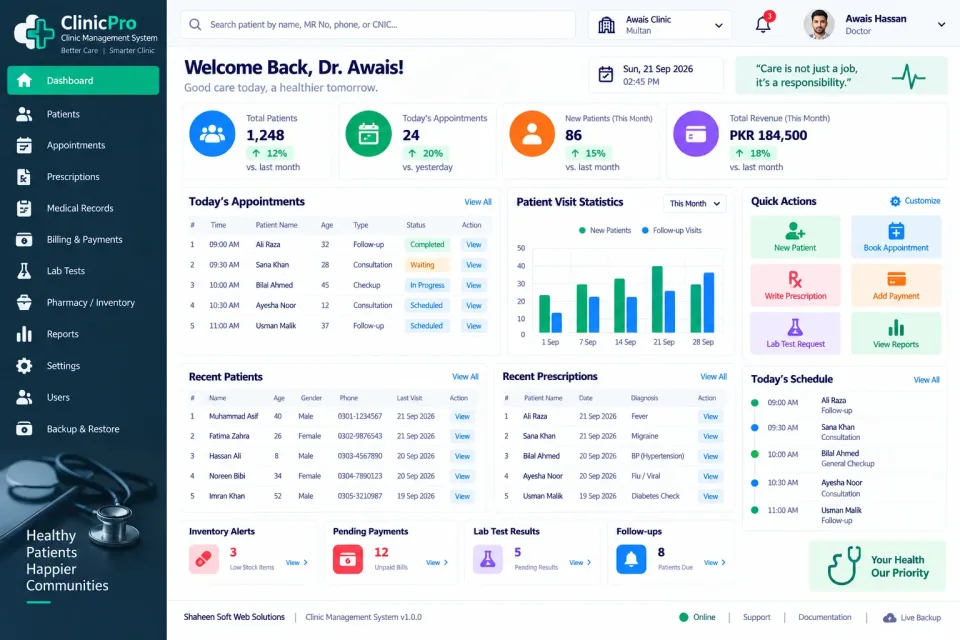
Task: Click the Follow-ups bell icon
Action: tap(631, 559)
